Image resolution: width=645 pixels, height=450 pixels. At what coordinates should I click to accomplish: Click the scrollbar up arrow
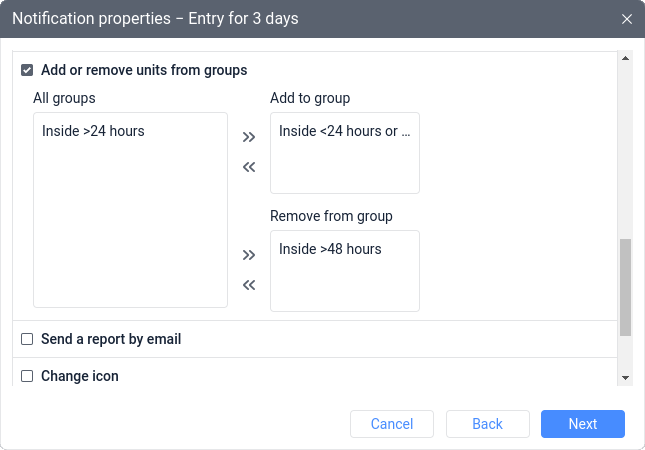point(626,59)
